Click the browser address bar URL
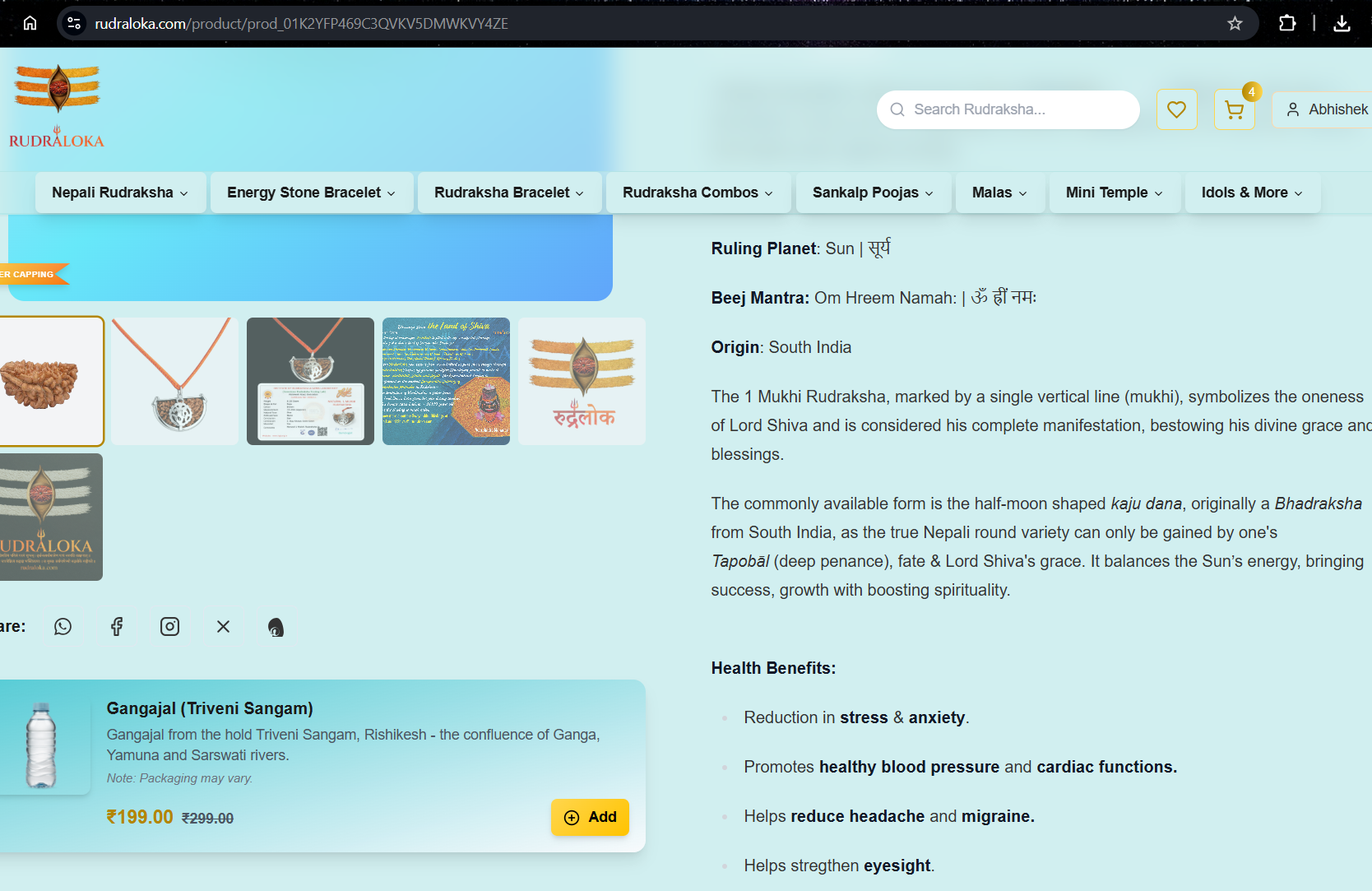This screenshot has width=1372, height=891. 301,24
